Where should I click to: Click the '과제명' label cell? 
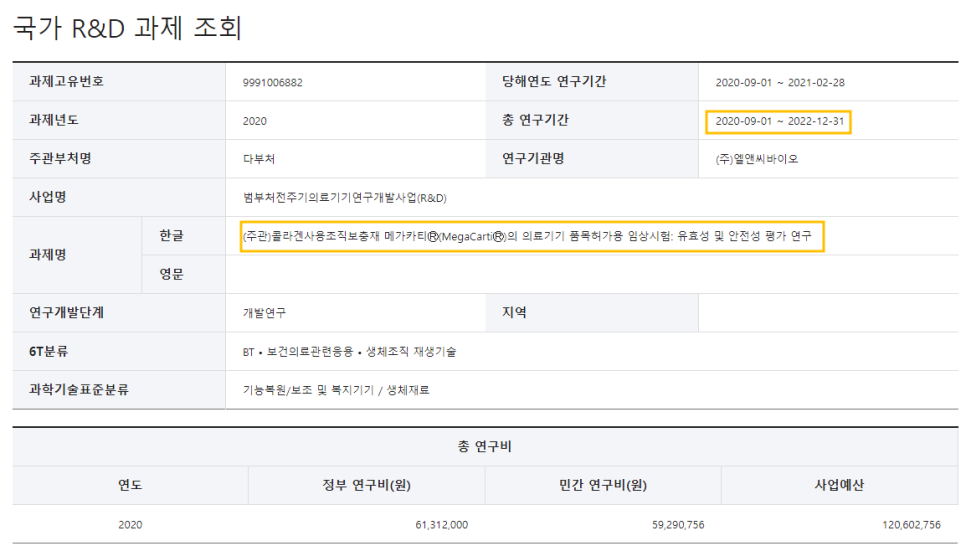pos(77,255)
